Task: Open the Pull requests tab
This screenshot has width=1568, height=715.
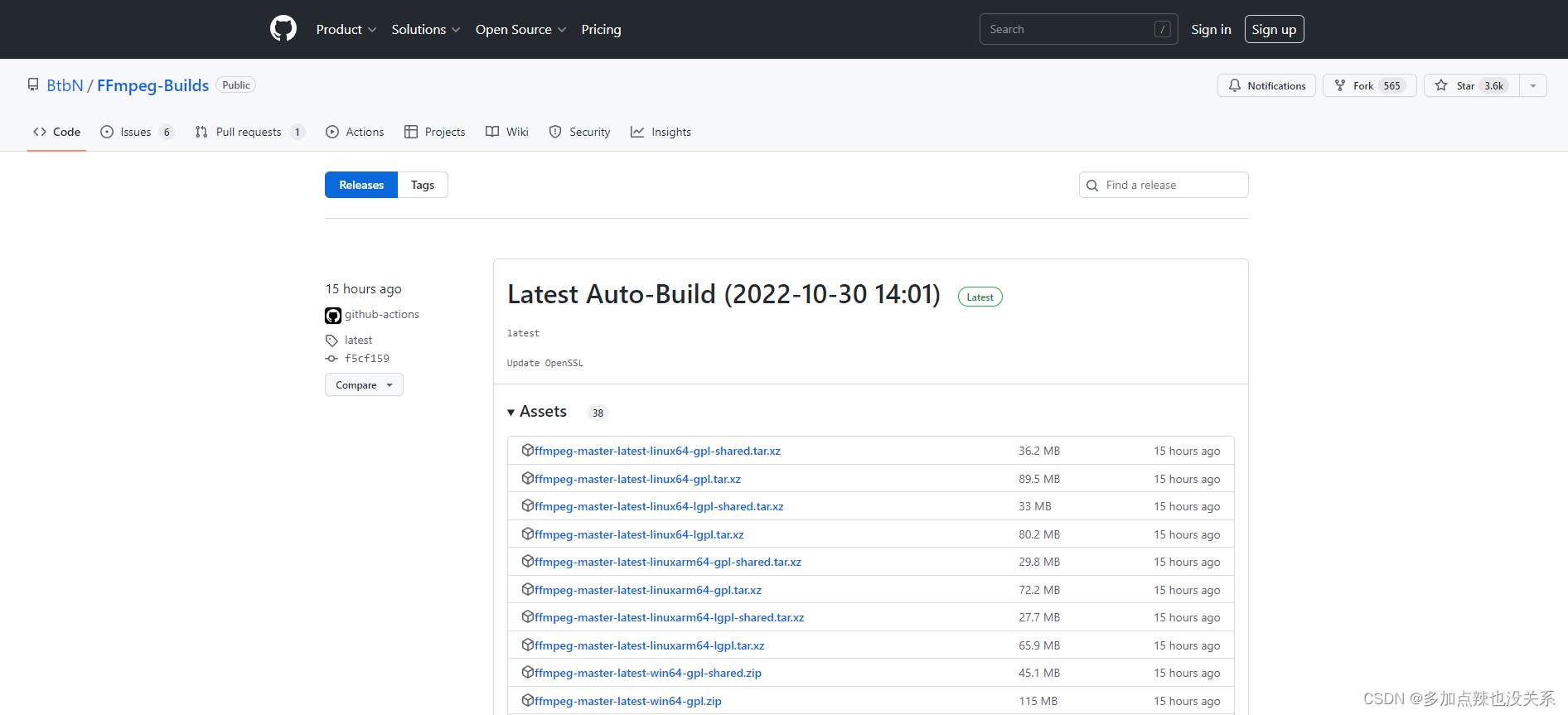Action: coord(249,132)
